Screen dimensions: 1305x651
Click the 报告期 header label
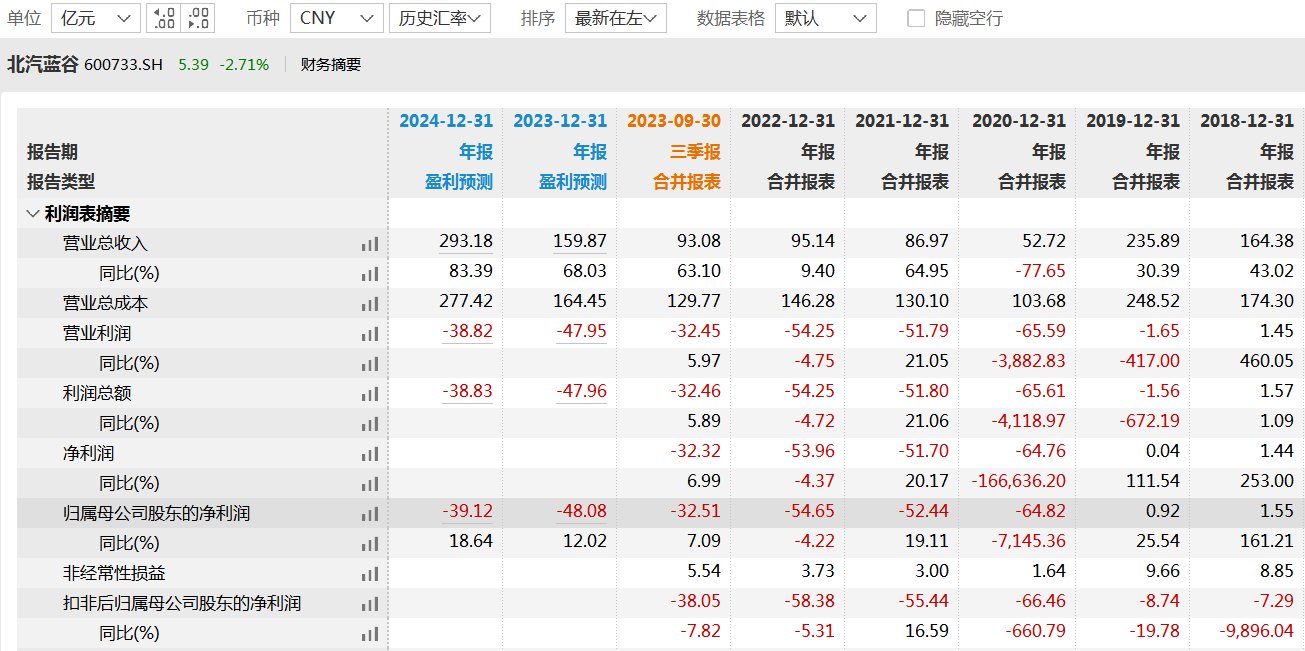[x=52, y=152]
